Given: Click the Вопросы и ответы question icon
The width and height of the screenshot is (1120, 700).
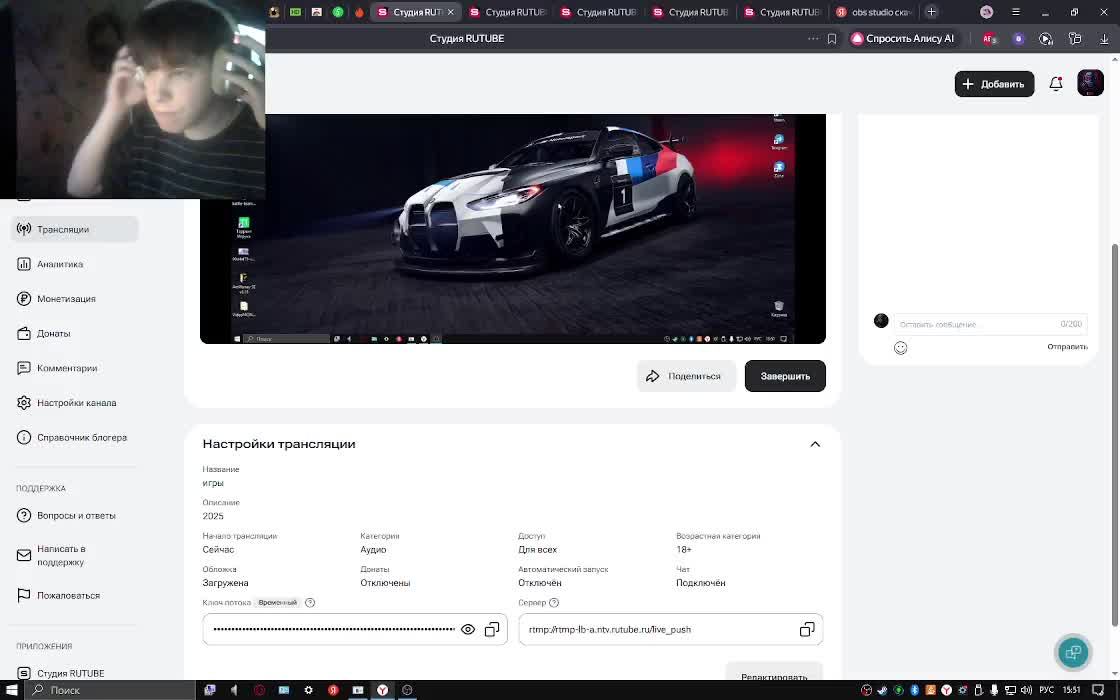Looking at the screenshot, I should 24,515.
